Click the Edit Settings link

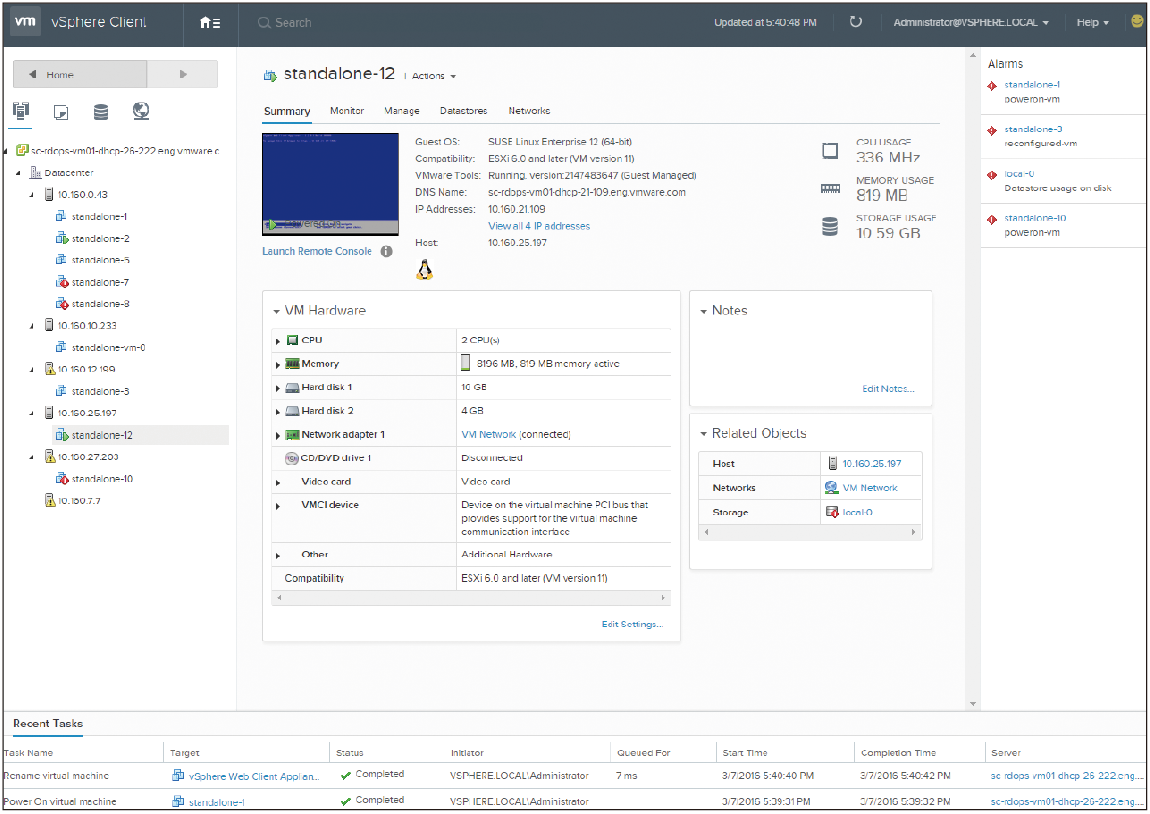pos(632,624)
